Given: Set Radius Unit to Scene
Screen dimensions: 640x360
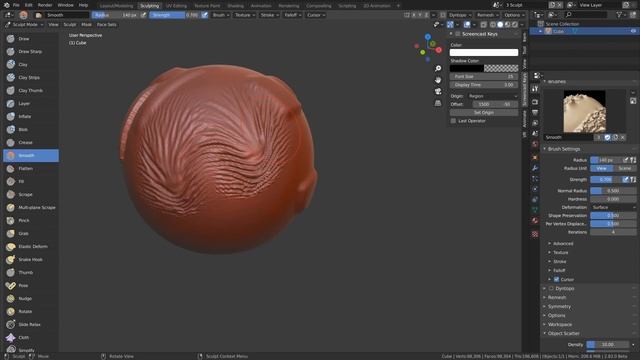Looking at the screenshot, I should [x=624, y=169].
